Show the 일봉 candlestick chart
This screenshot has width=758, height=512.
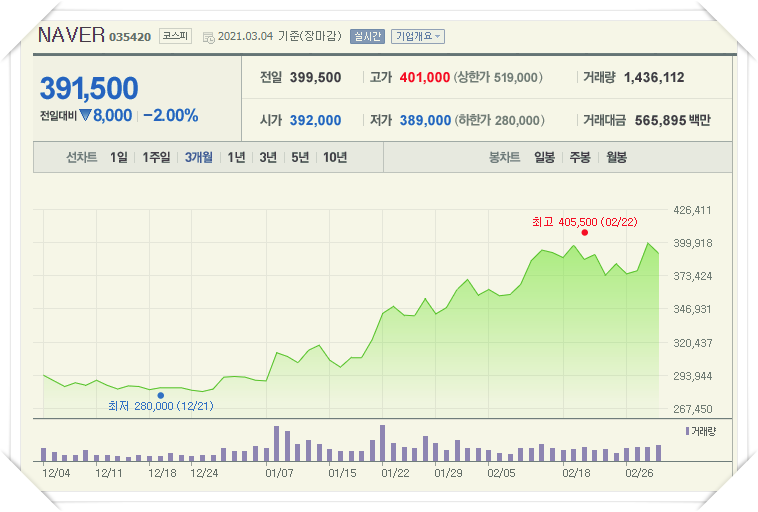544,157
